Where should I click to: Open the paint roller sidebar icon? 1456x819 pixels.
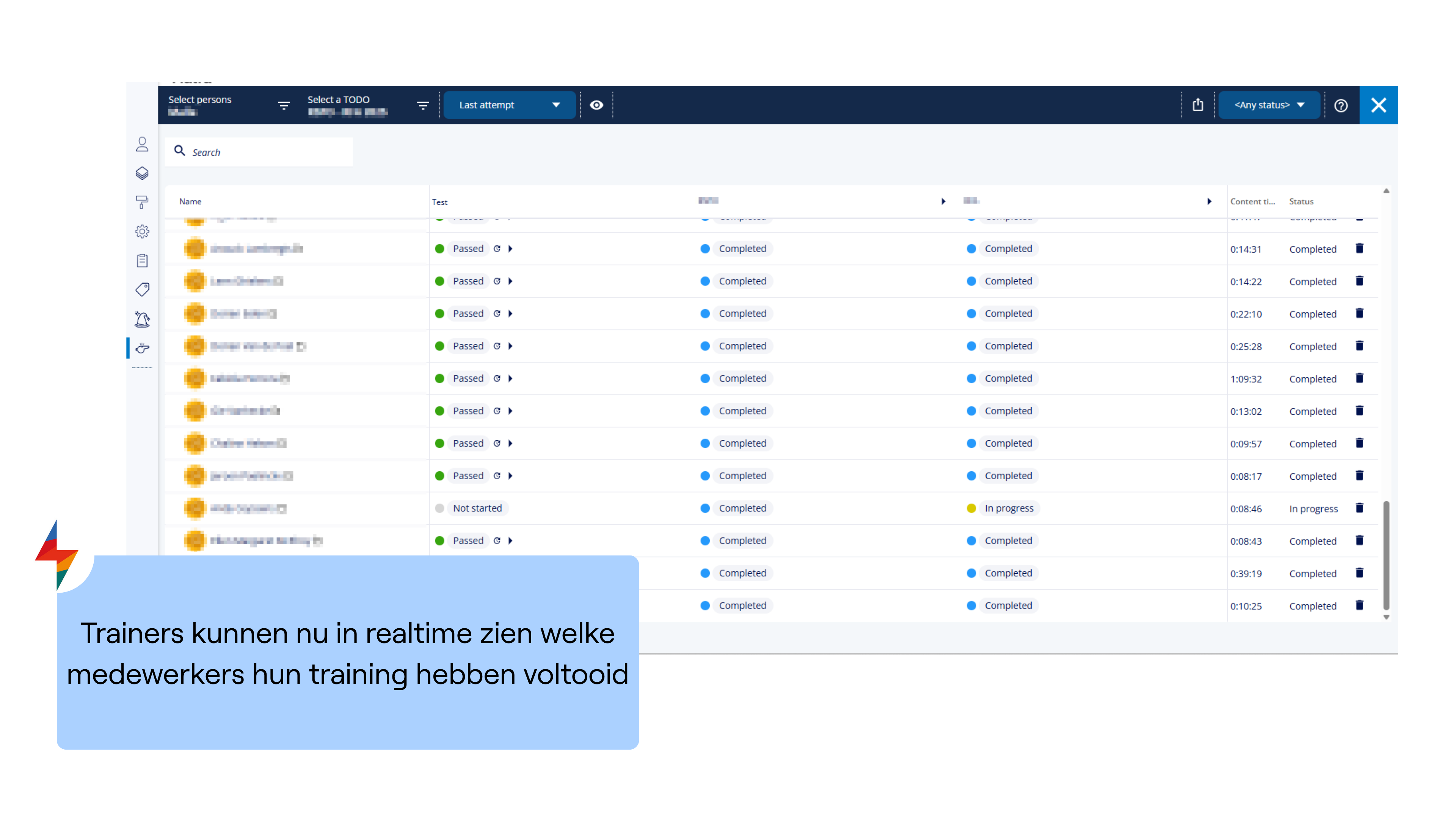[x=142, y=202]
